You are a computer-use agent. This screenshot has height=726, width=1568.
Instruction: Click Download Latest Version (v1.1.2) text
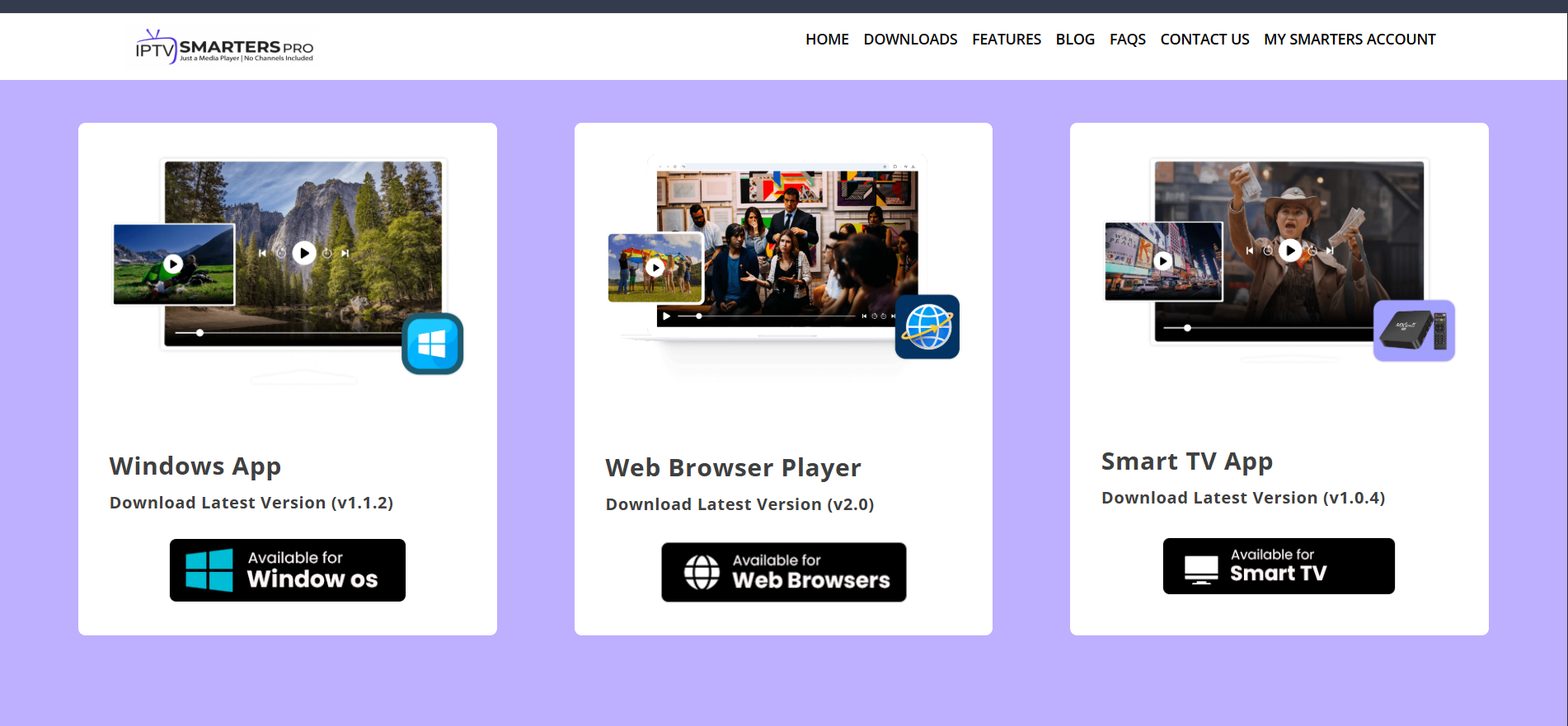(x=251, y=503)
